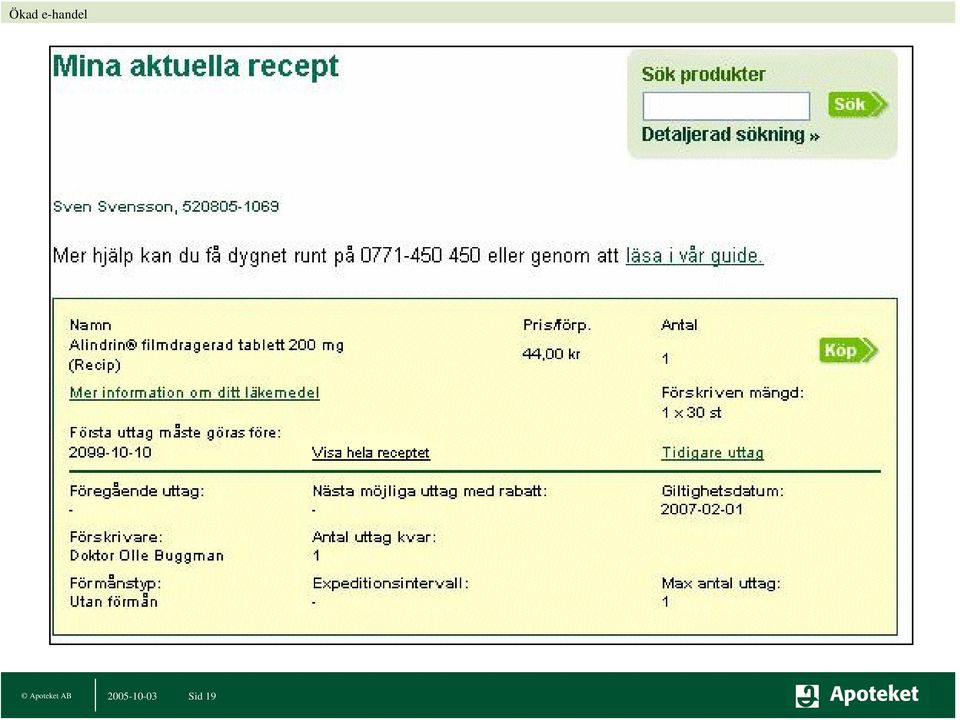The height and width of the screenshot is (720, 960).
Task: Open Tidigare uttag link
Action: (712, 453)
